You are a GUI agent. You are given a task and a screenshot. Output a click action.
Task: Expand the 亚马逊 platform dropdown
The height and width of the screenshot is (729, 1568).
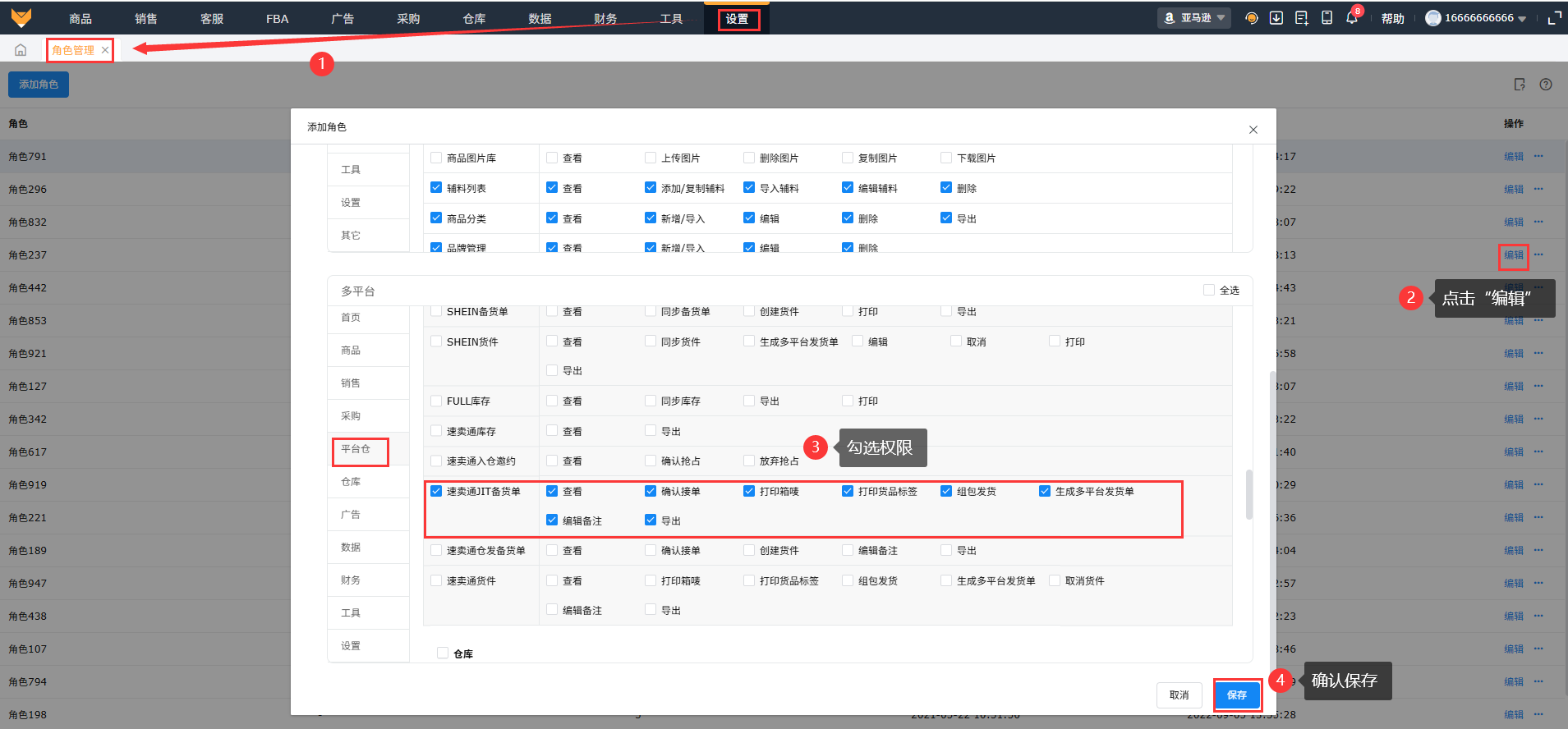point(1194,18)
